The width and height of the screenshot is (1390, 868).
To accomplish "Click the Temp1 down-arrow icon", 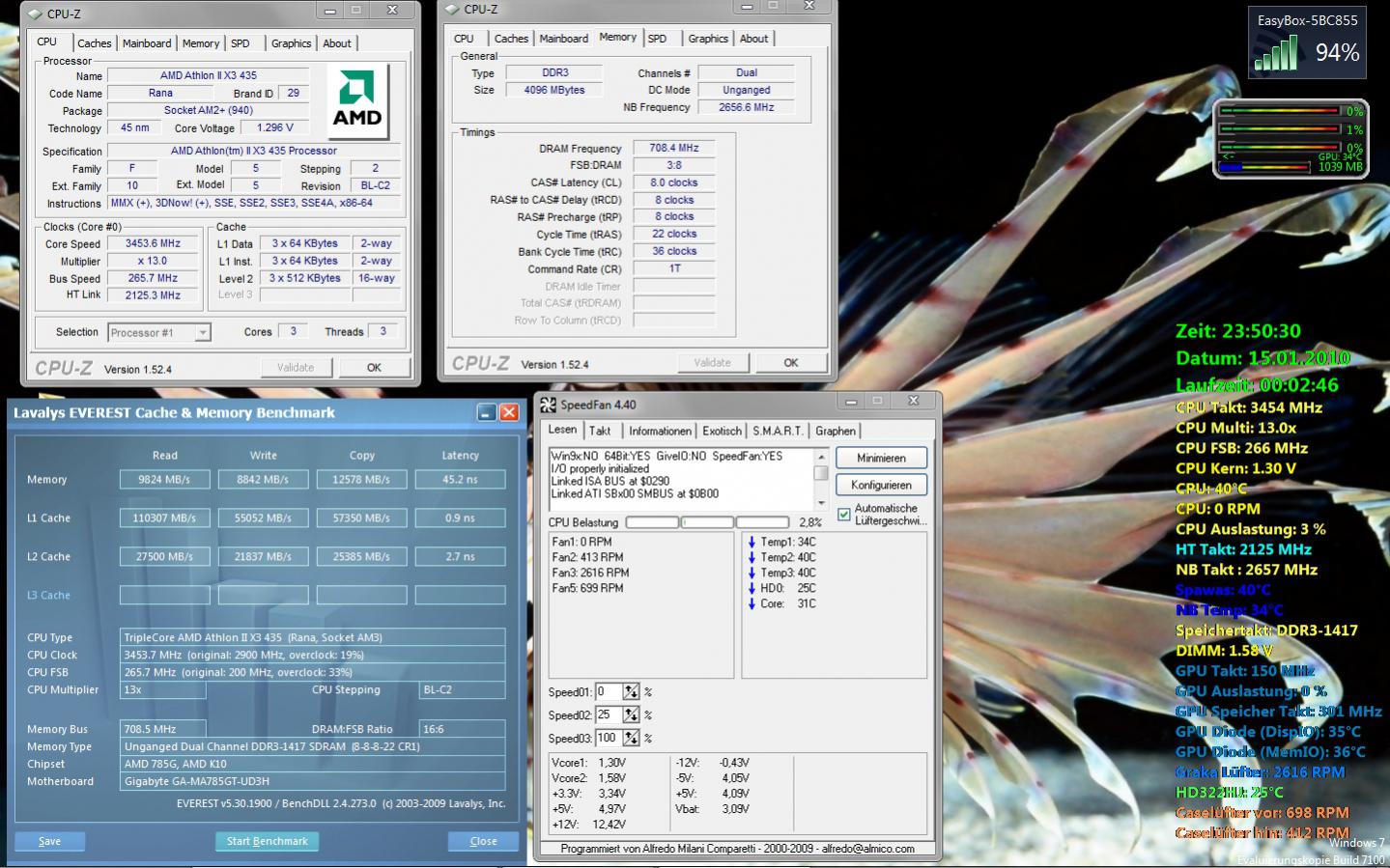I will coord(752,542).
